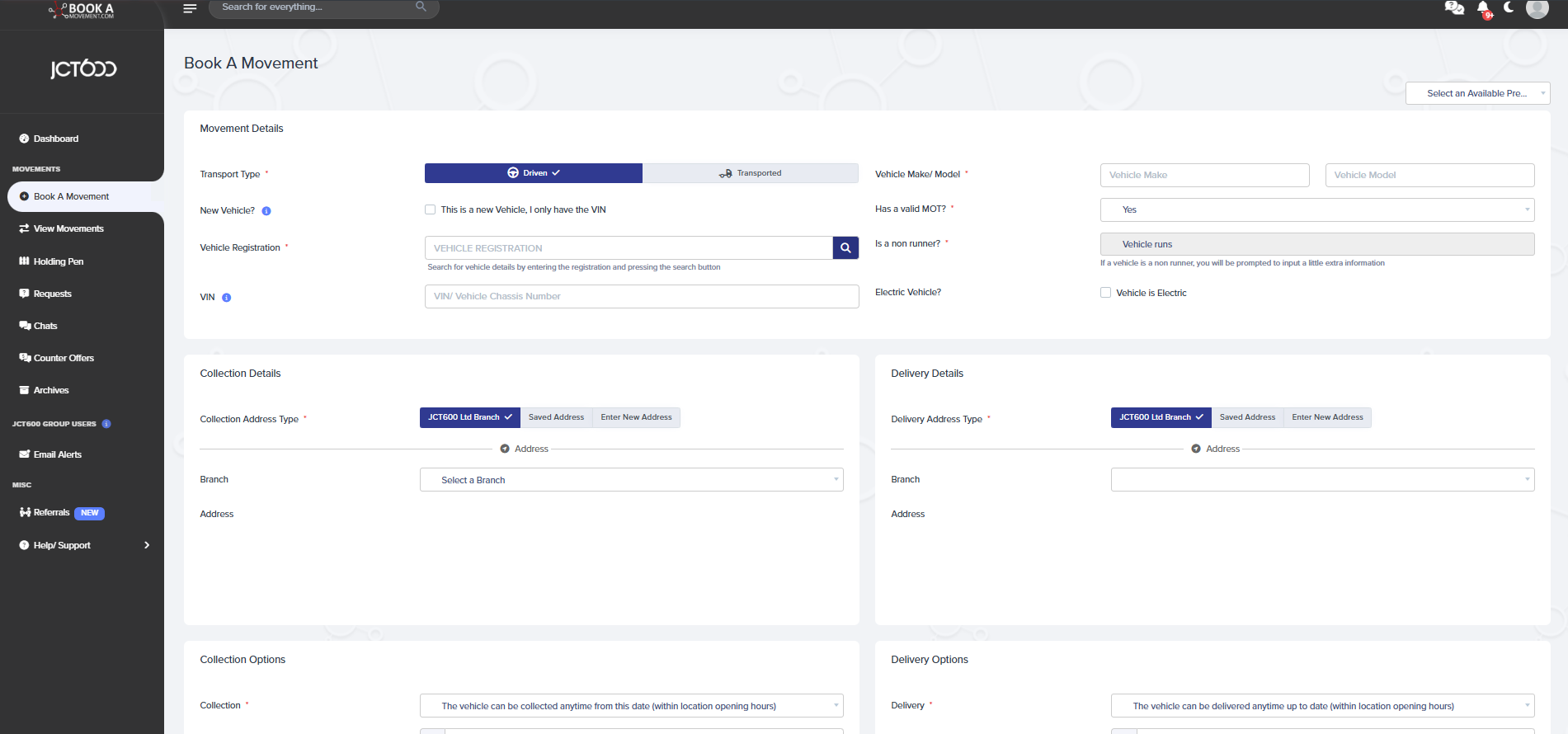Viewport: 1568px width, 734px height.
Task: Expand the collection Select a Branch dropdown
Action: coord(631,480)
